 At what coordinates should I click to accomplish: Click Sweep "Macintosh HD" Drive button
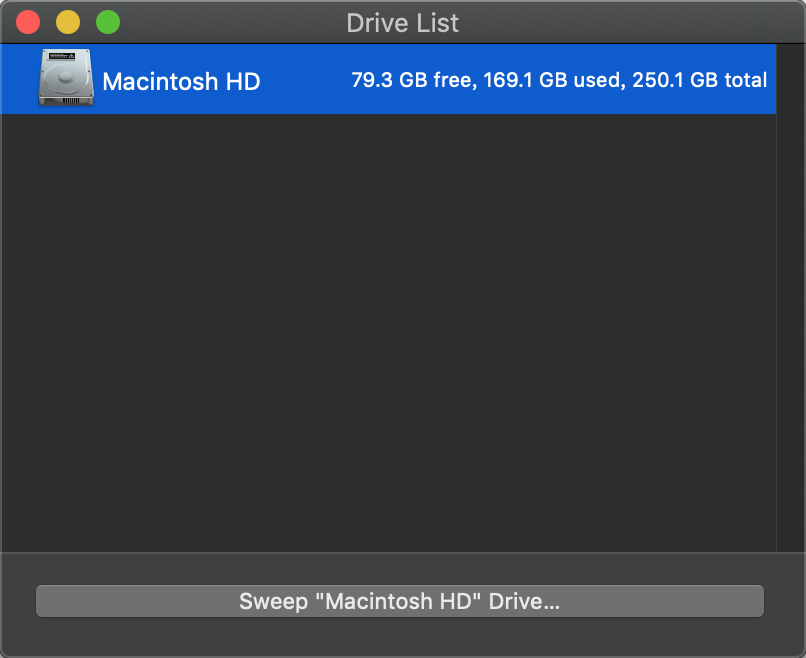(399, 601)
